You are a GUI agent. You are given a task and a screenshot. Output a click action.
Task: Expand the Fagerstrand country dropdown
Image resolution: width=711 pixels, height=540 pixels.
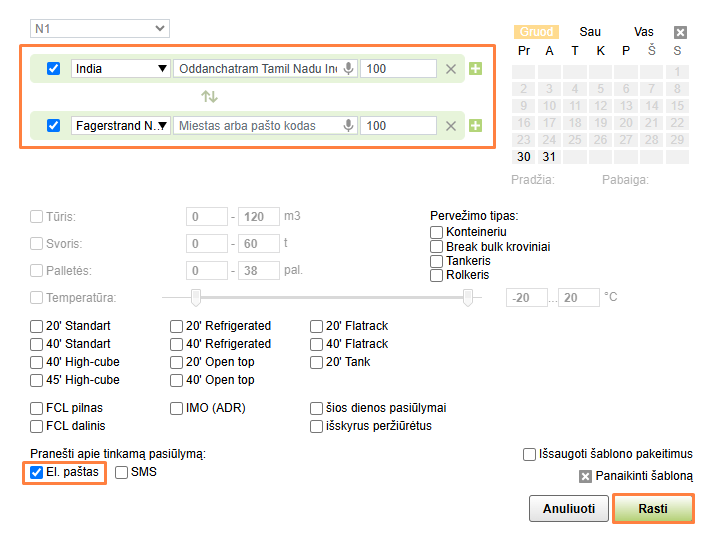(x=121, y=126)
